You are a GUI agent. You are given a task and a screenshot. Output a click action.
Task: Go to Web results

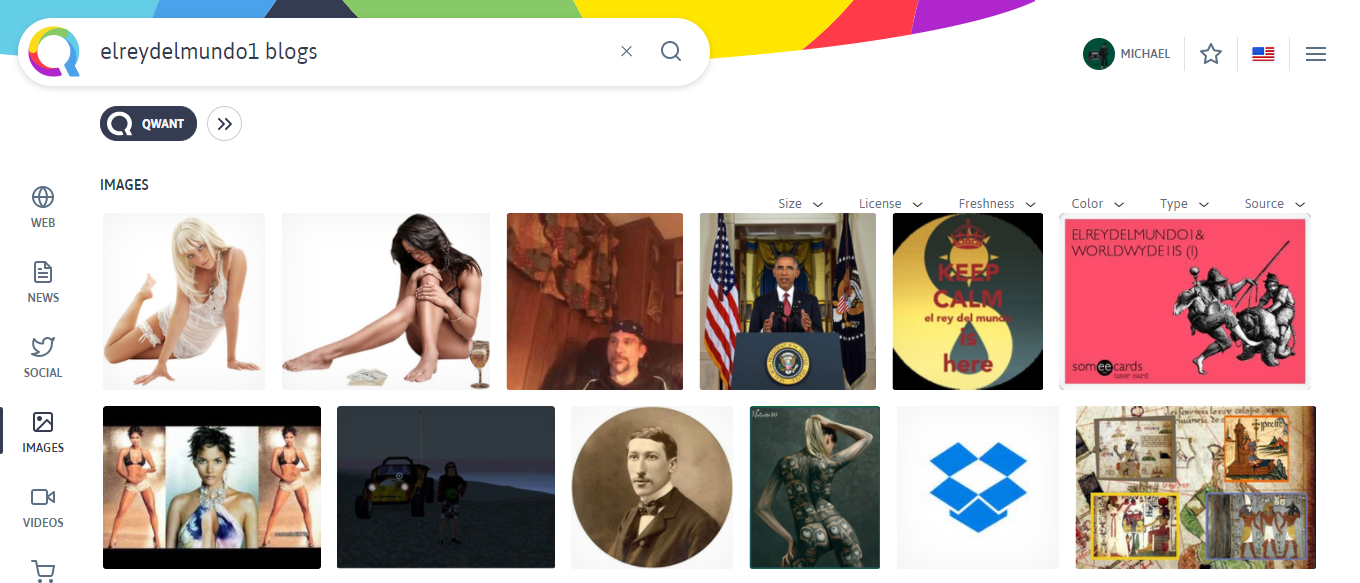(x=43, y=207)
